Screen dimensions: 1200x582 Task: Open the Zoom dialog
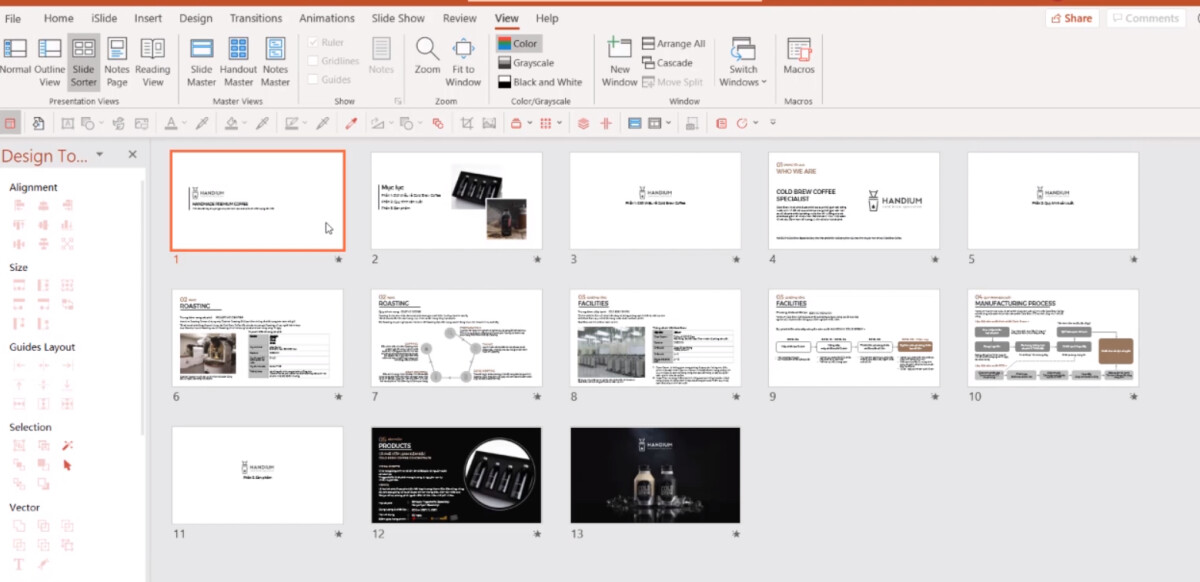click(x=426, y=57)
